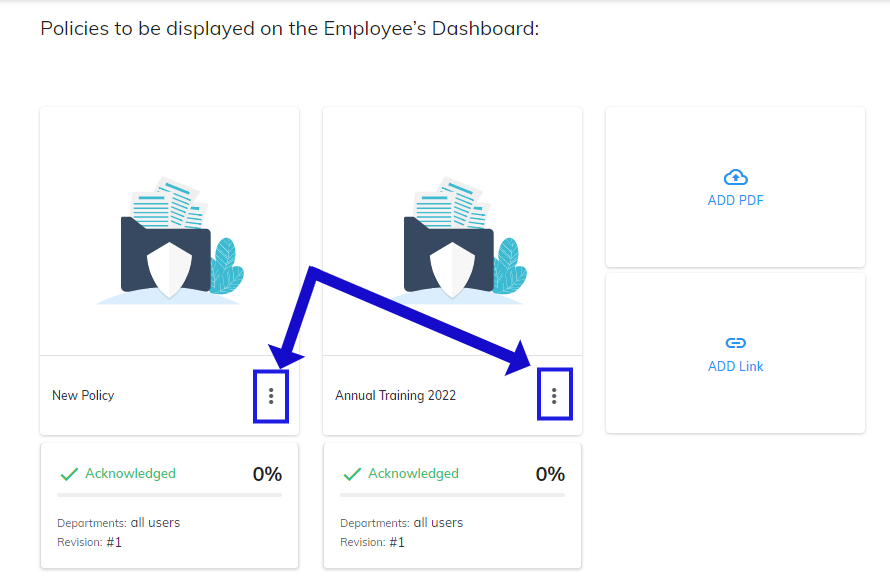Click the Acknowledged label under Annual Training 2022
The image size is (890, 586).
(x=413, y=474)
